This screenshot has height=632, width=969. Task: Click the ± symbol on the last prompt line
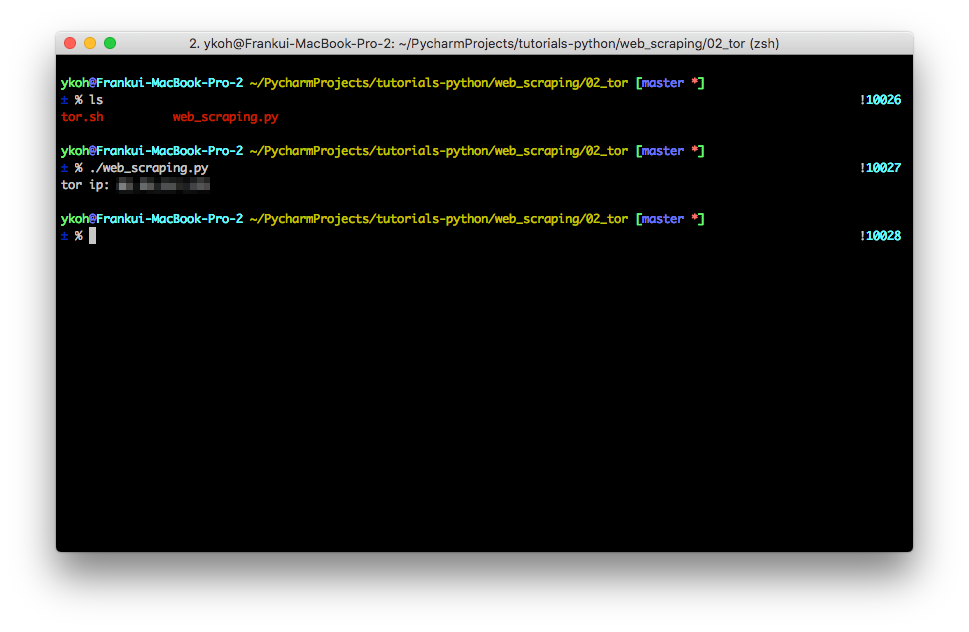coord(65,236)
